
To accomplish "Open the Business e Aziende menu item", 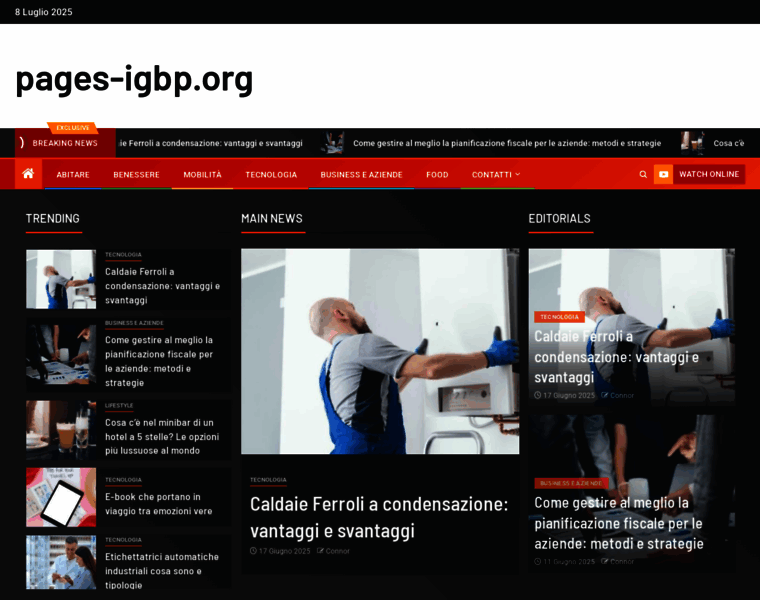I will pyautogui.click(x=361, y=174).
